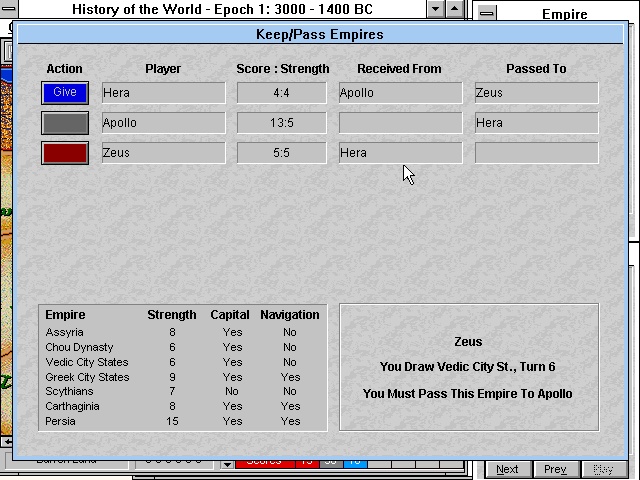Image resolution: width=640 pixels, height=480 pixels.
Task: Click Zeus's empty Passed To field
Action: 536,153
